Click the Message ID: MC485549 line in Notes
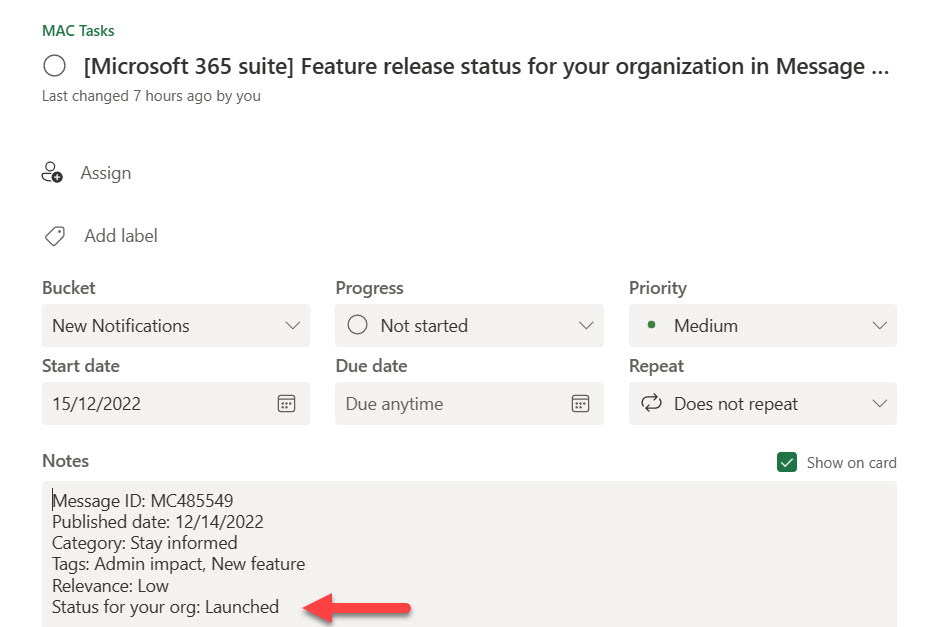This screenshot has width=935, height=627. (x=143, y=501)
